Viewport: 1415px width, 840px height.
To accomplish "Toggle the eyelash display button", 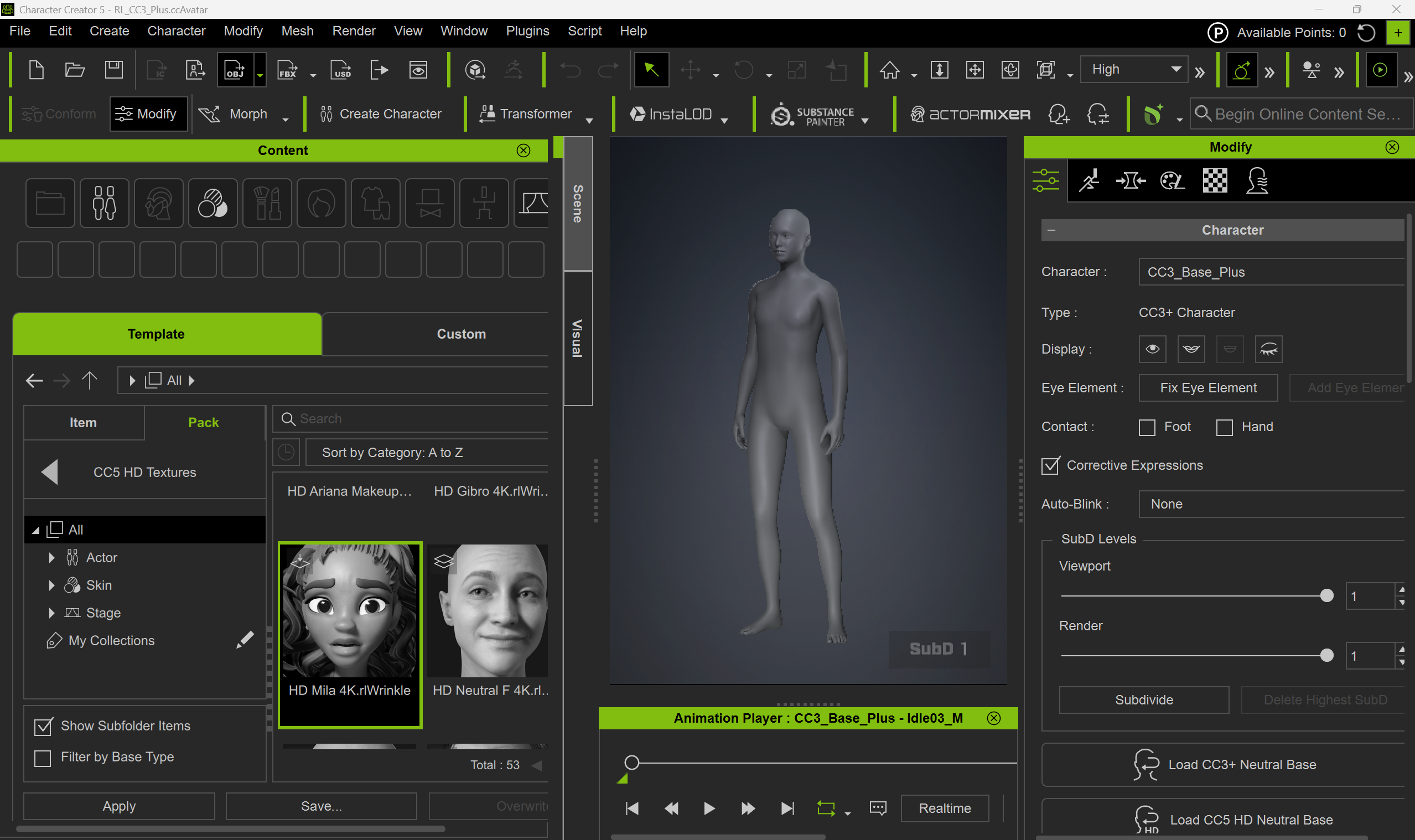I will tap(1268, 349).
